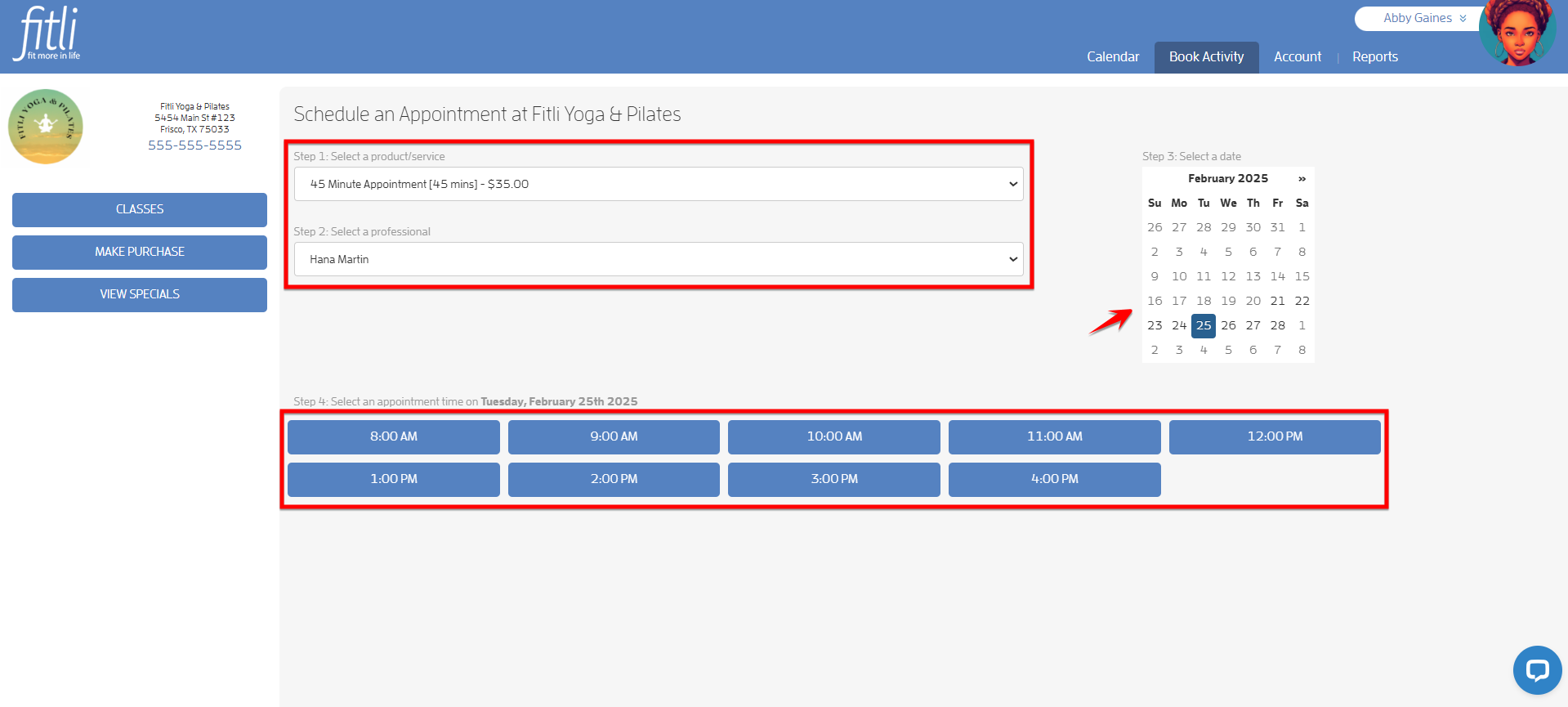
Task: Choose the 9:00 AM time slot
Action: click(614, 437)
